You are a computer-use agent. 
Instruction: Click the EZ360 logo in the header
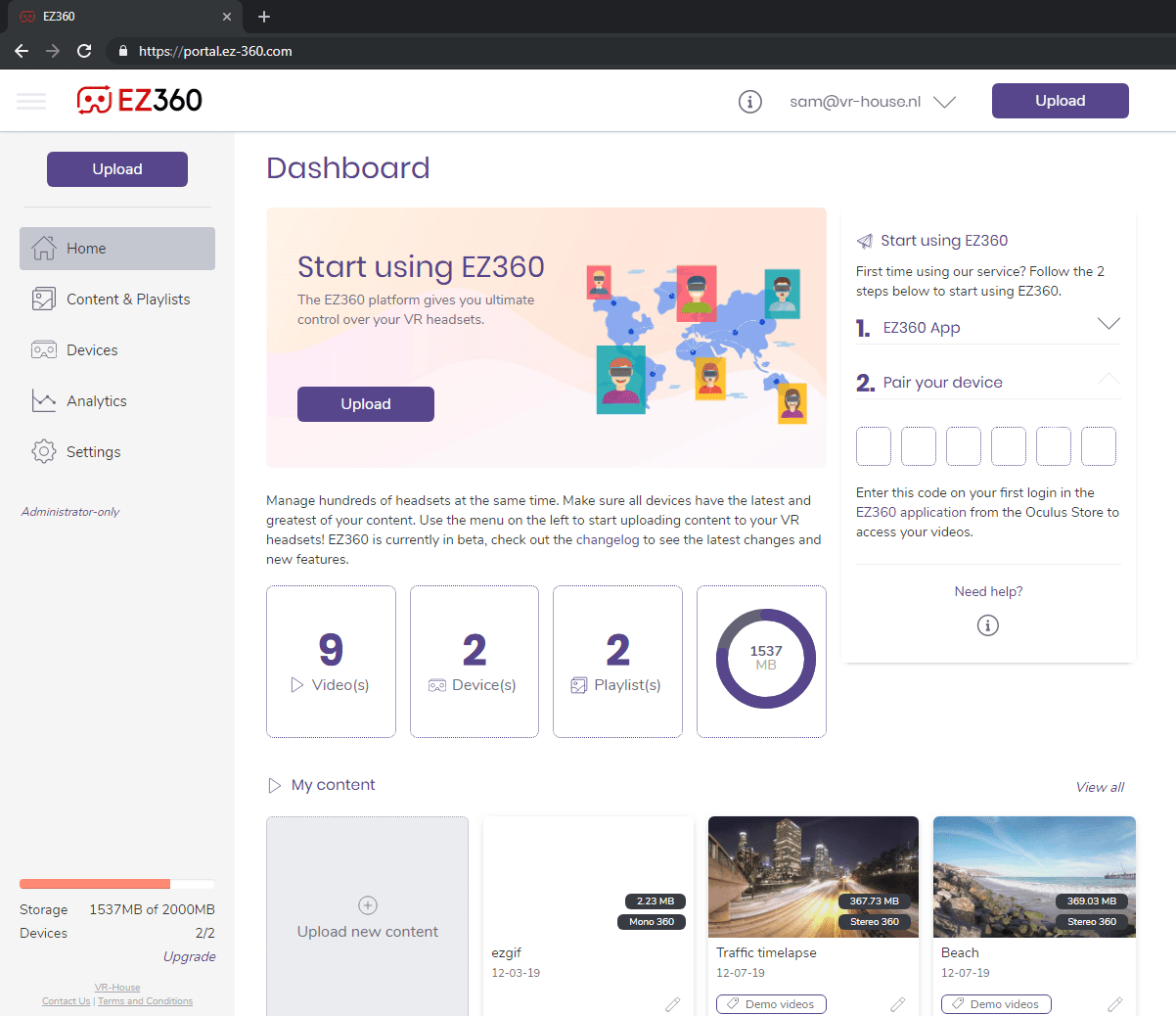pyautogui.click(x=140, y=100)
